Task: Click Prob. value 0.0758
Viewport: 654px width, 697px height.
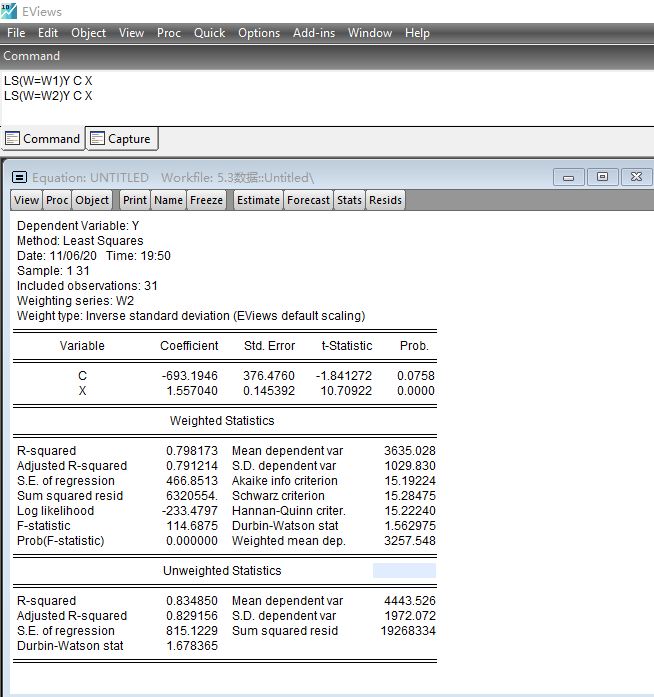Action: [x=416, y=376]
